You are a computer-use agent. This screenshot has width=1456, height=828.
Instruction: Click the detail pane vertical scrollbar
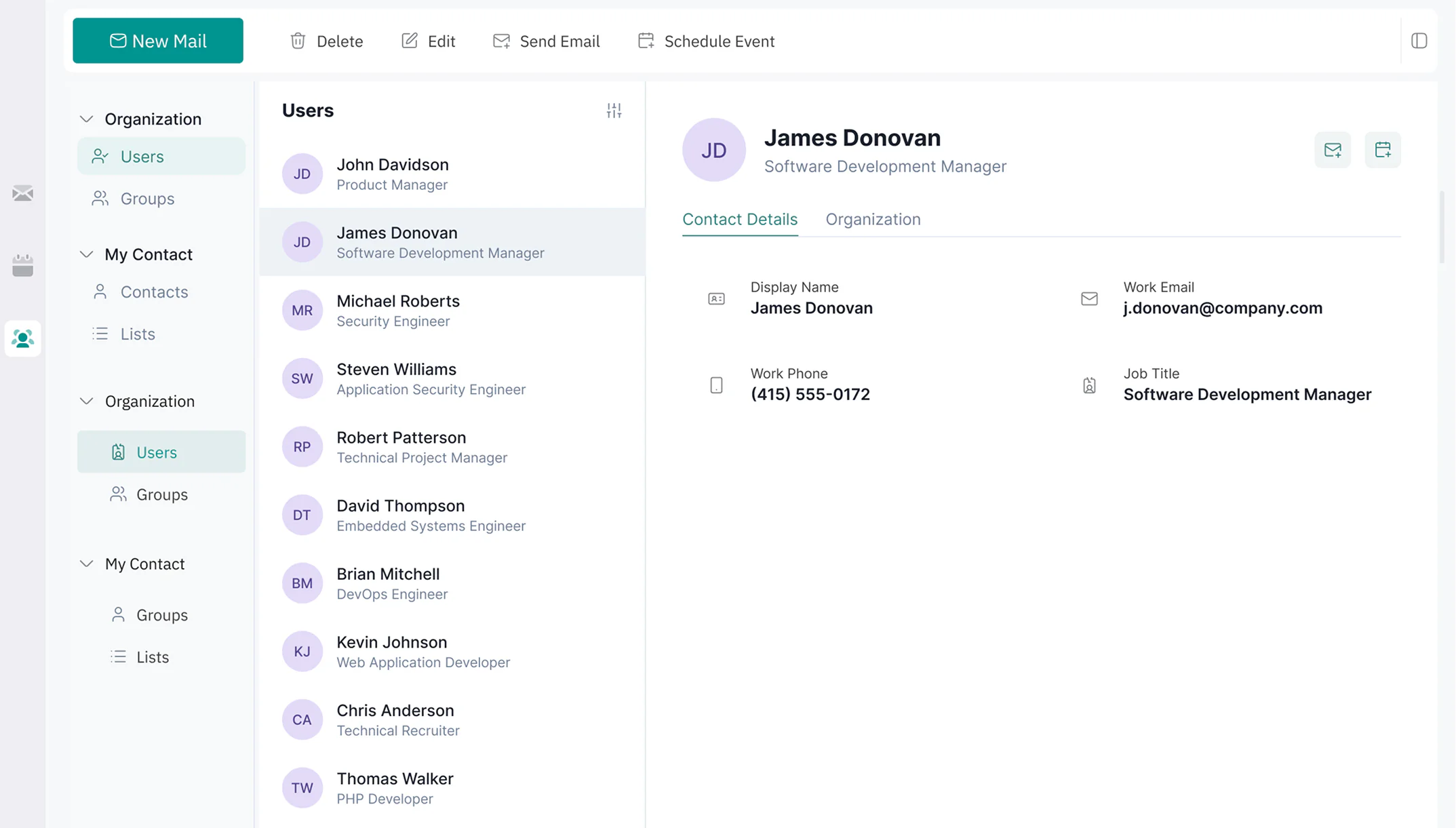pos(1442,226)
